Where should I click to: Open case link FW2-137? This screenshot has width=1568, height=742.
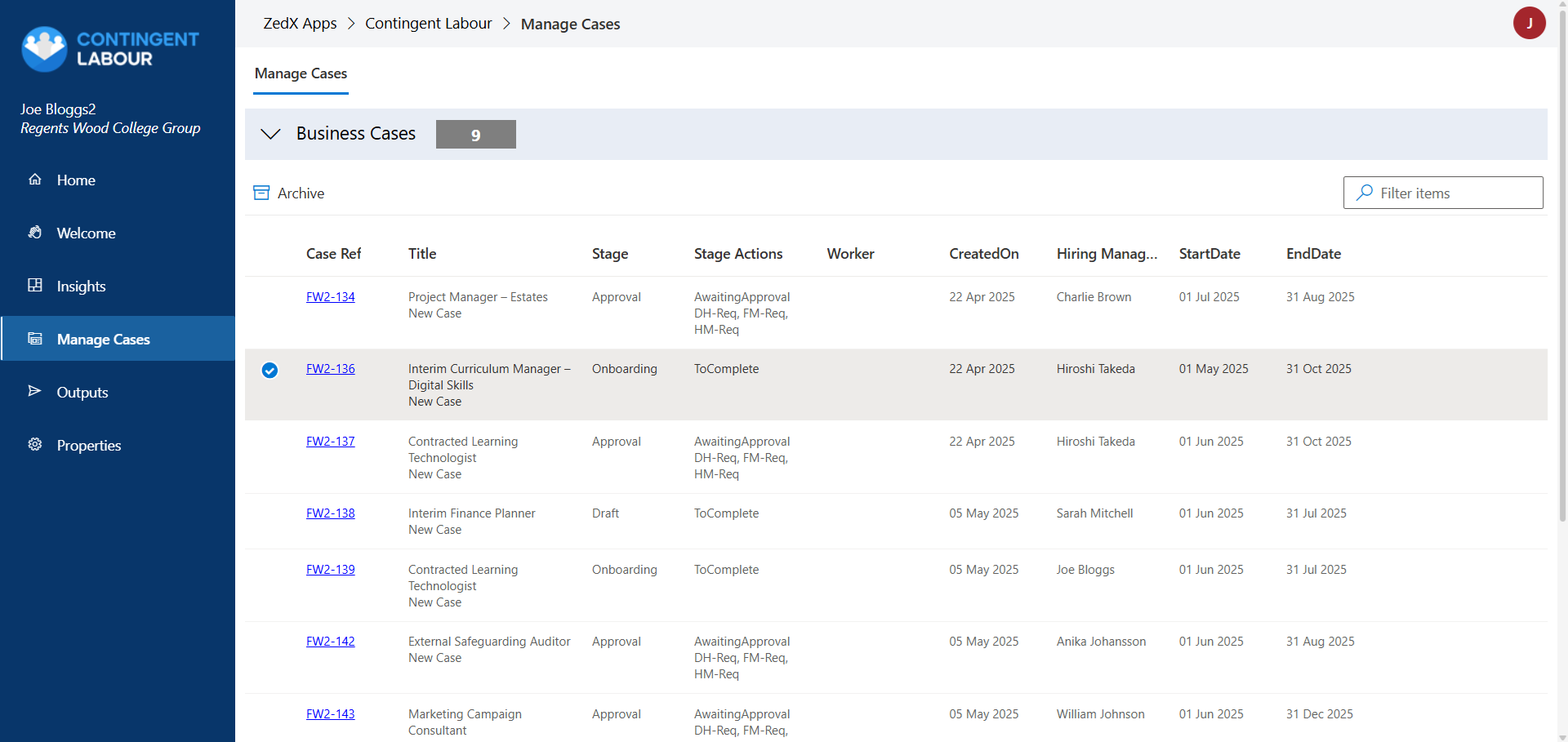pyautogui.click(x=331, y=442)
